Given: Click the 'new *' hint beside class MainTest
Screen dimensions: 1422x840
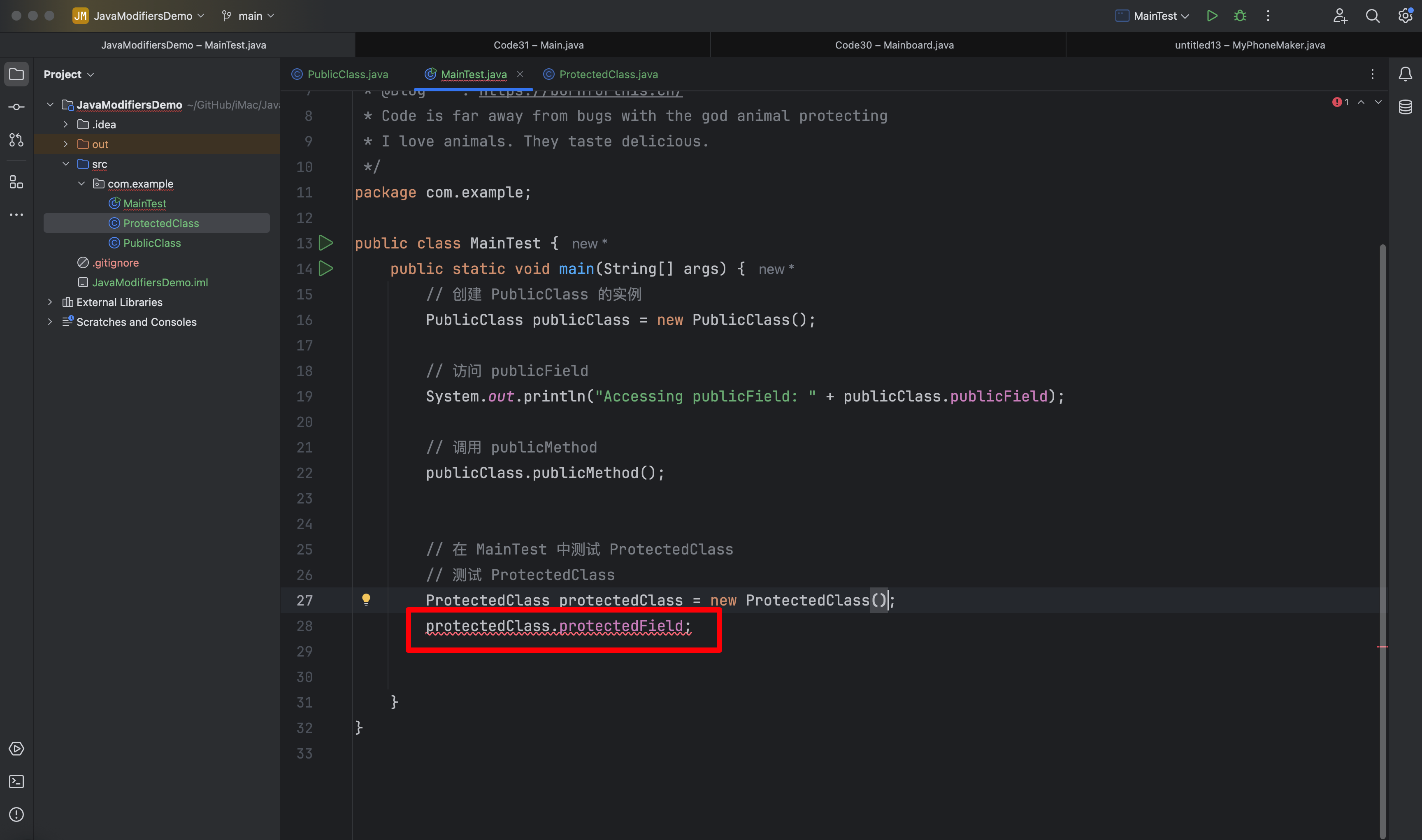Looking at the screenshot, I should point(589,244).
